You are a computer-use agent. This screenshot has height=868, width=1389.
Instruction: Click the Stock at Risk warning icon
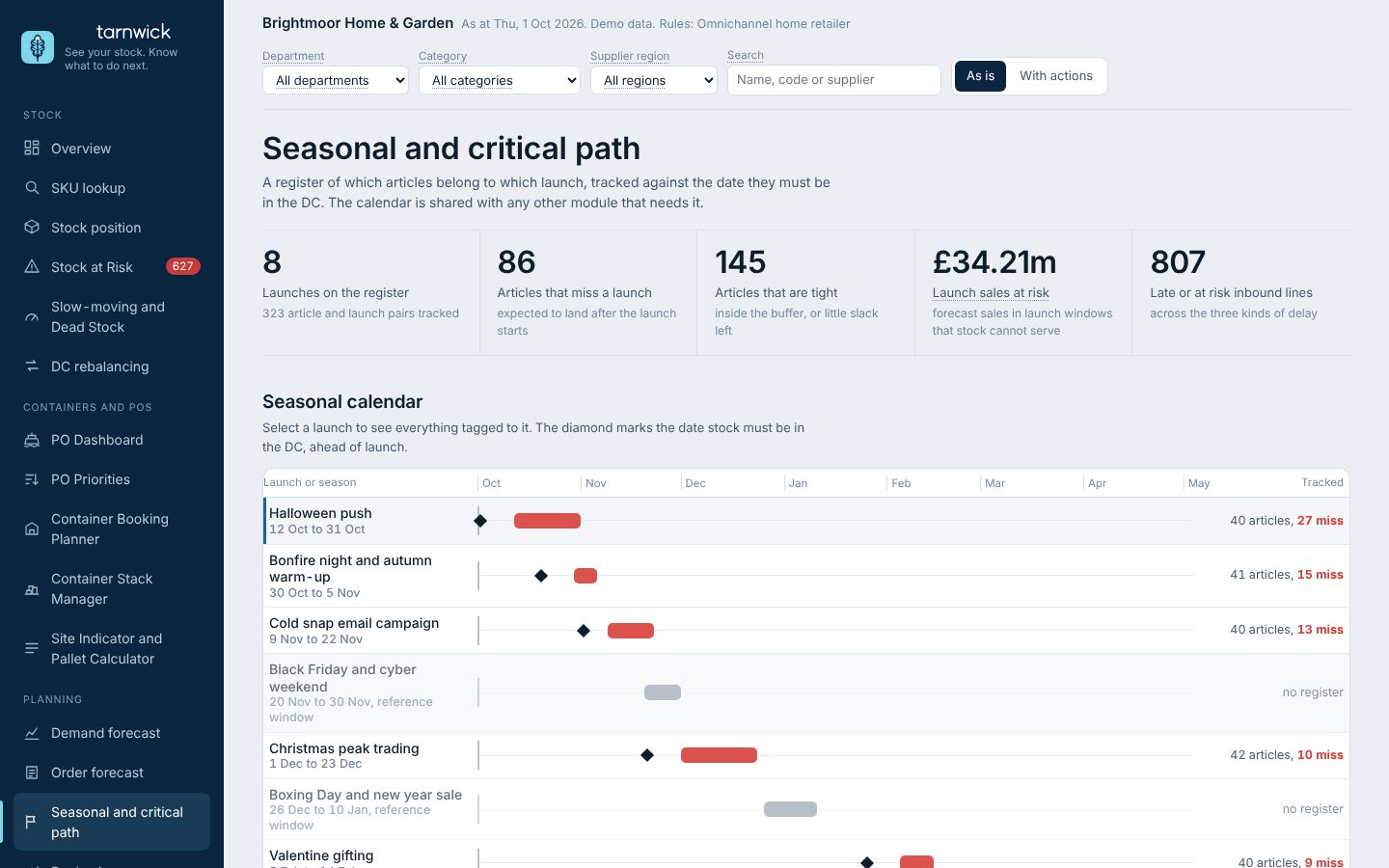point(32,266)
